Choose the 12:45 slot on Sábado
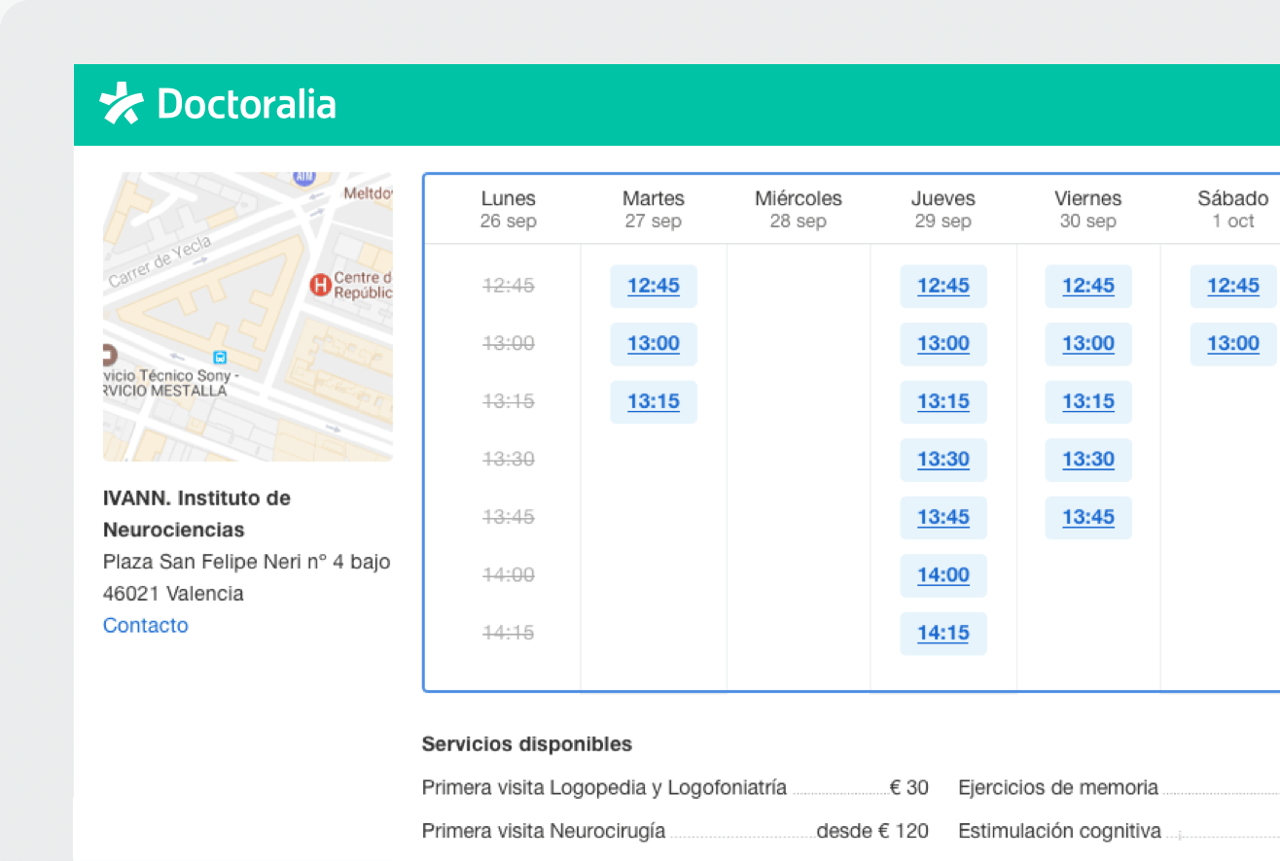 (x=1233, y=286)
